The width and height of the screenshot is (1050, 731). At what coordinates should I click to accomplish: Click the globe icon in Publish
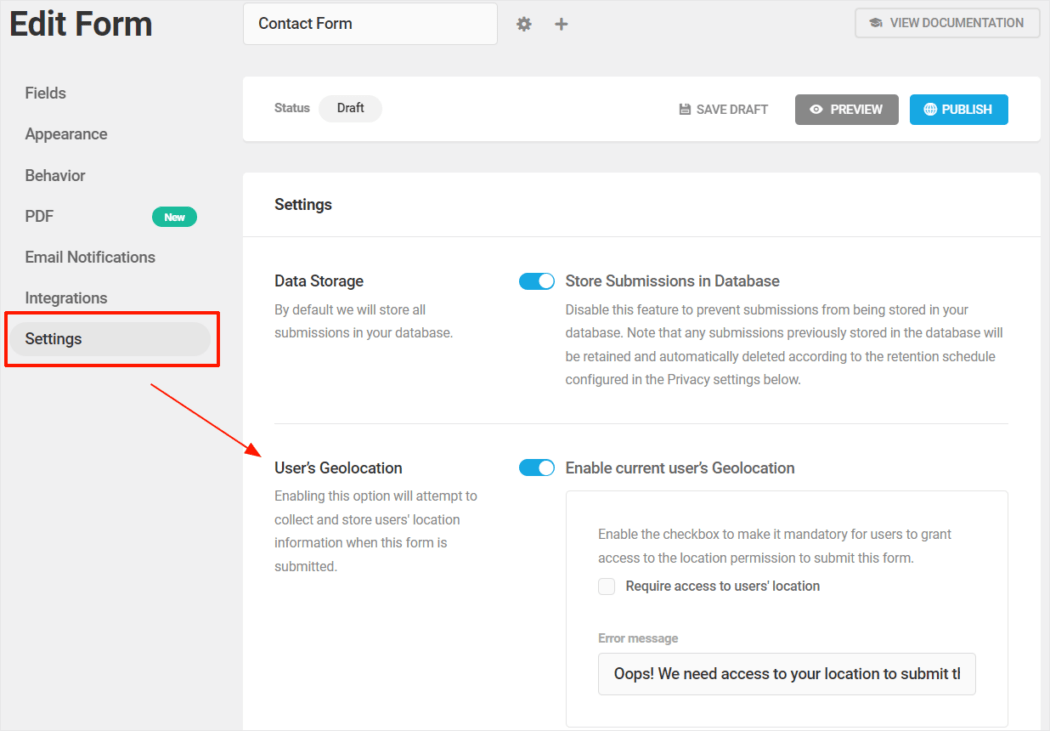(x=930, y=110)
